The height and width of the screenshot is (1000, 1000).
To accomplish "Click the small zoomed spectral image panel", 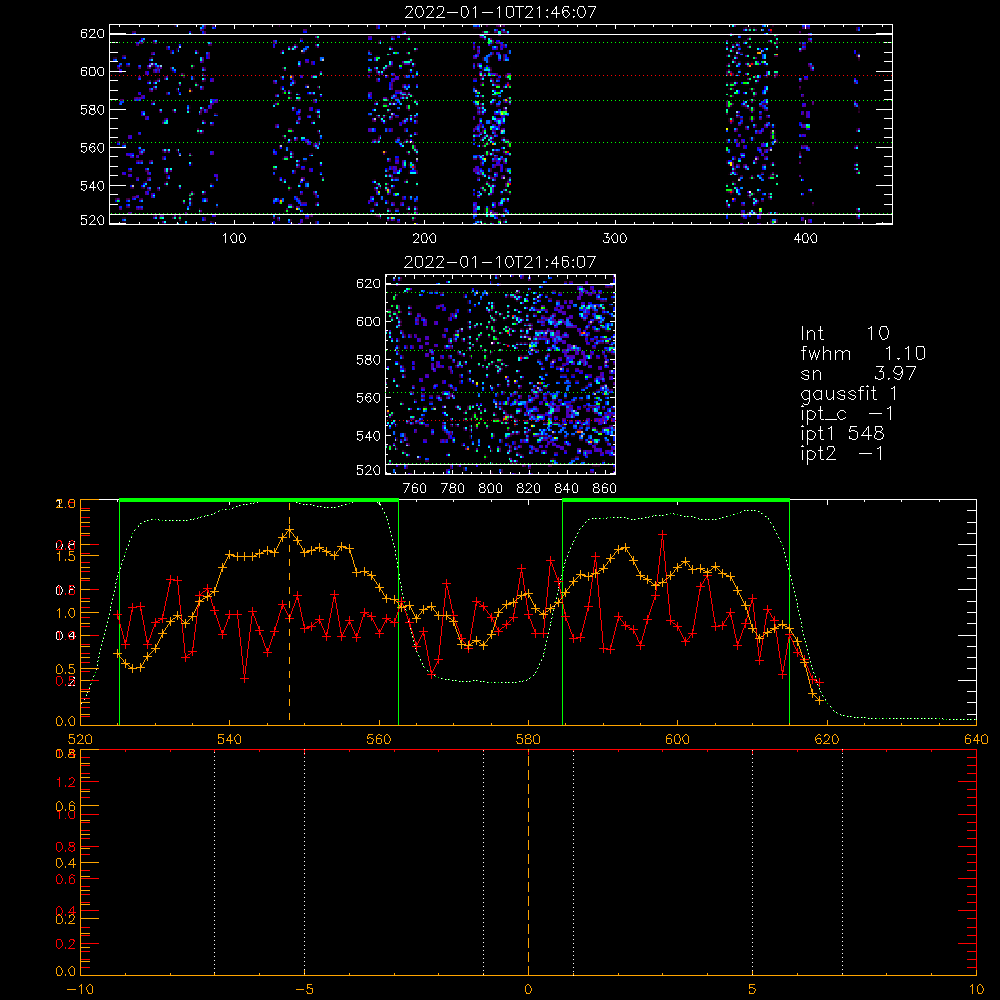I will pos(501,374).
